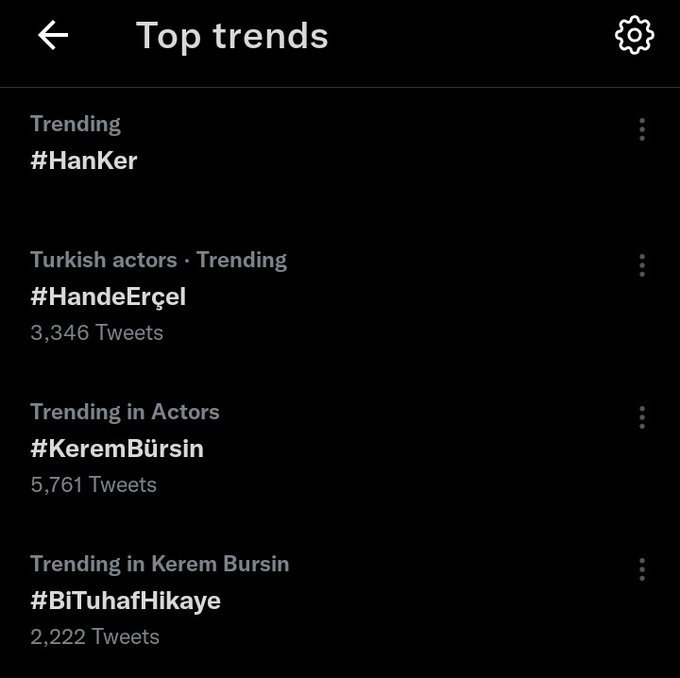This screenshot has height=678, width=680.
Task: Click the Top trends page title
Action: point(232,36)
